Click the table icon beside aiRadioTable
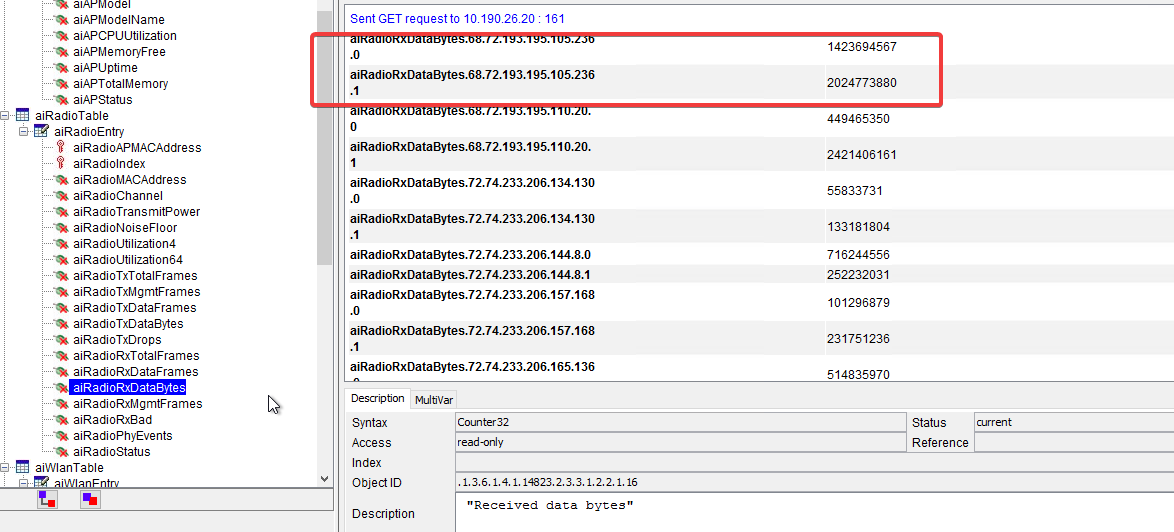 [x=23, y=116]
